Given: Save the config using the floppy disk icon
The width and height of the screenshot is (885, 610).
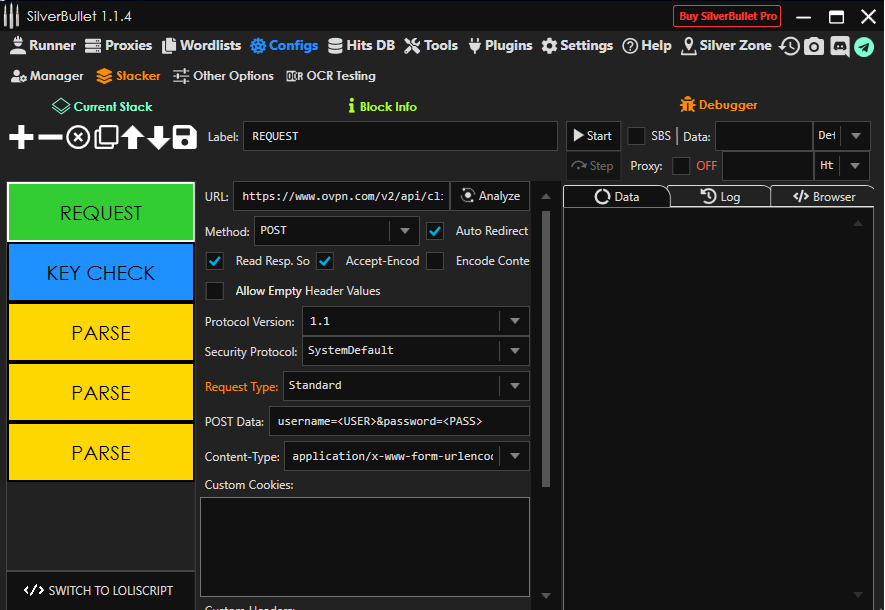Looking at the screenshot, I should [x=184, y=138].
